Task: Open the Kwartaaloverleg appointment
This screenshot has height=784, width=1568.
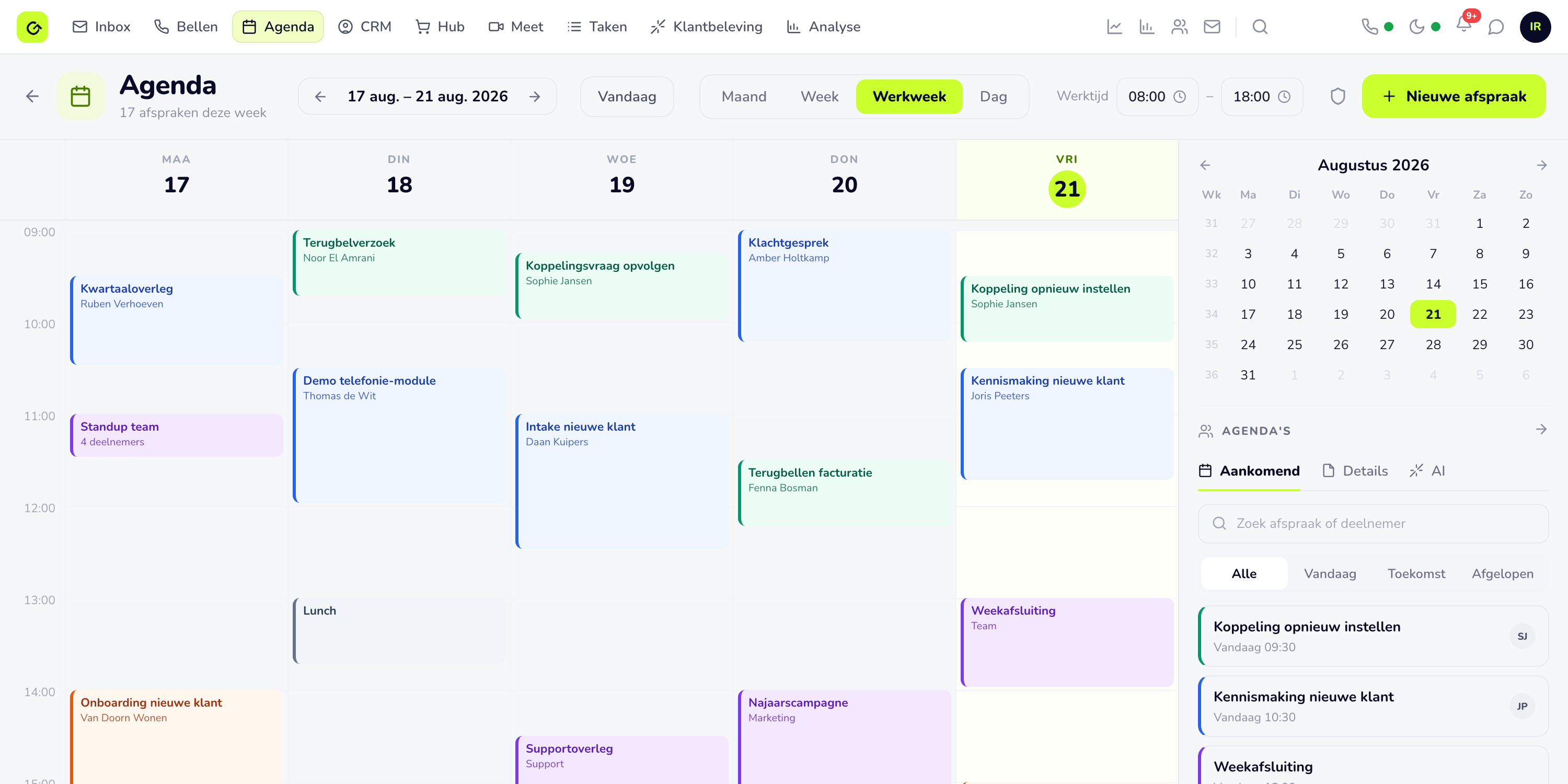Action: point(177,320)
